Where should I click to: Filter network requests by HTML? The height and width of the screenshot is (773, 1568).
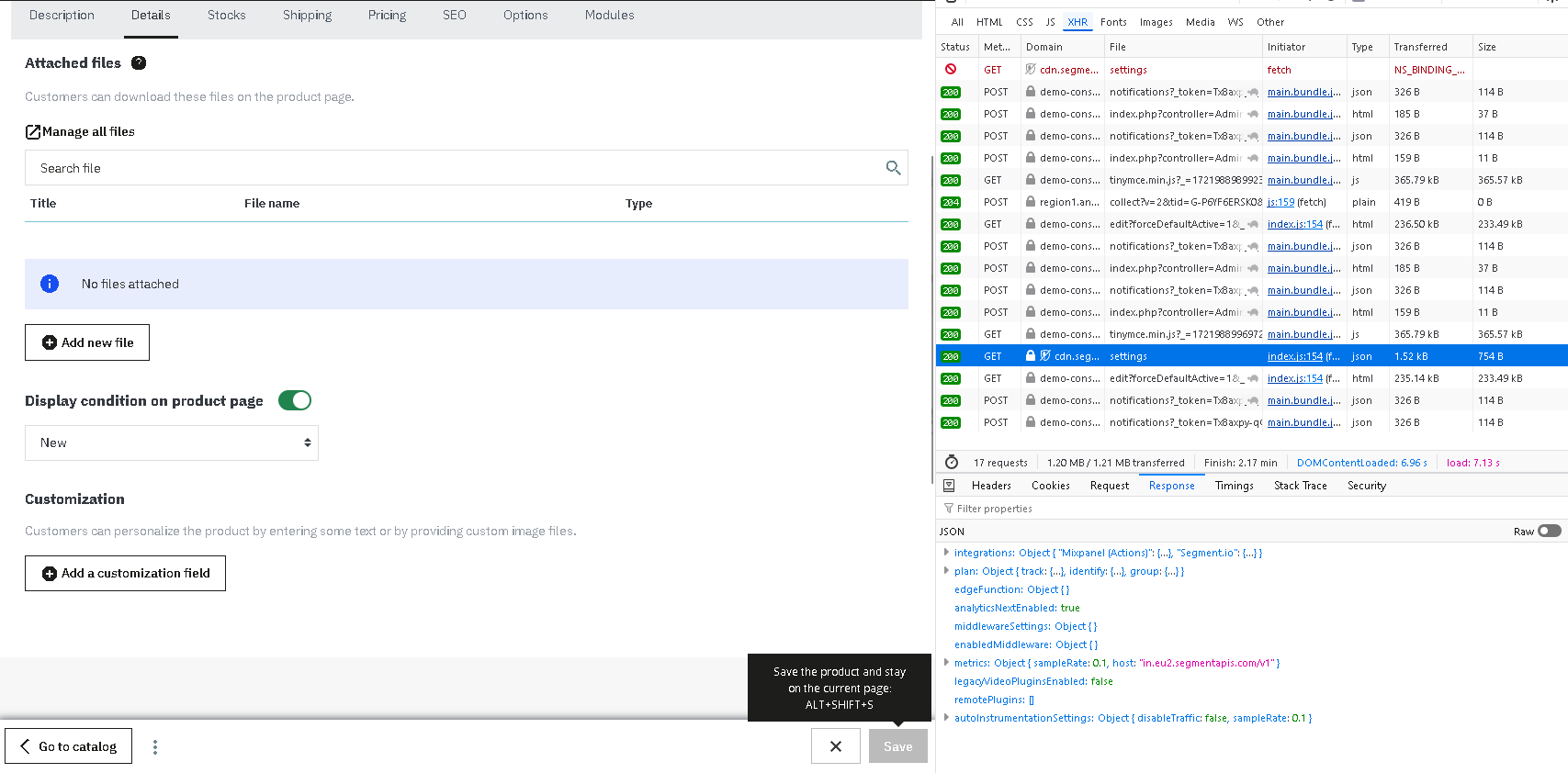pyautogui.click(x=989, y=22)
